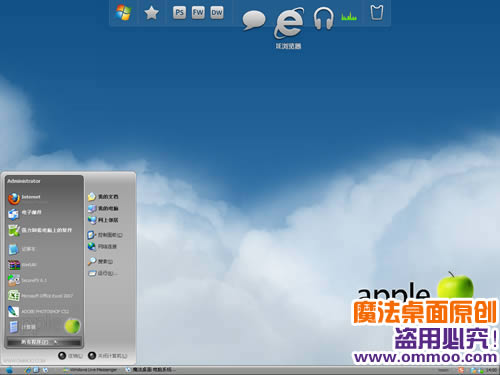Screen dimensions: 500x375
Task: Open the recycle bin dock icon
Action: pyautogui.click(x=377, y=13)
